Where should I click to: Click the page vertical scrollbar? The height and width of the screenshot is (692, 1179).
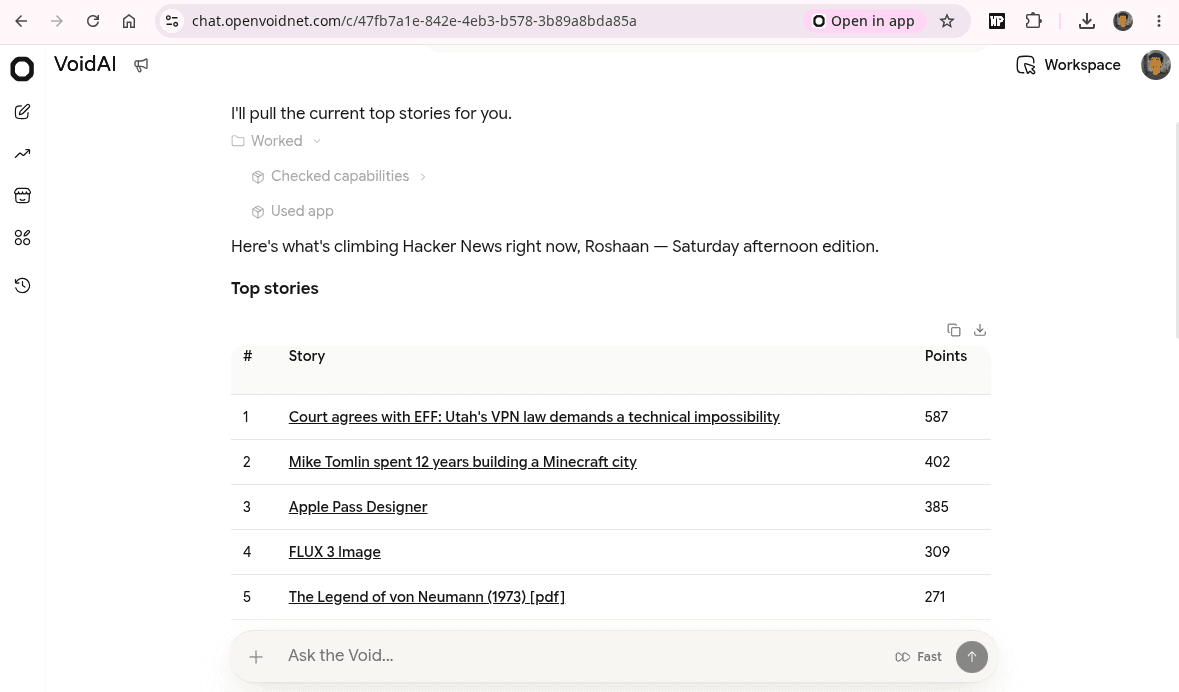(x=1176, y=229)
